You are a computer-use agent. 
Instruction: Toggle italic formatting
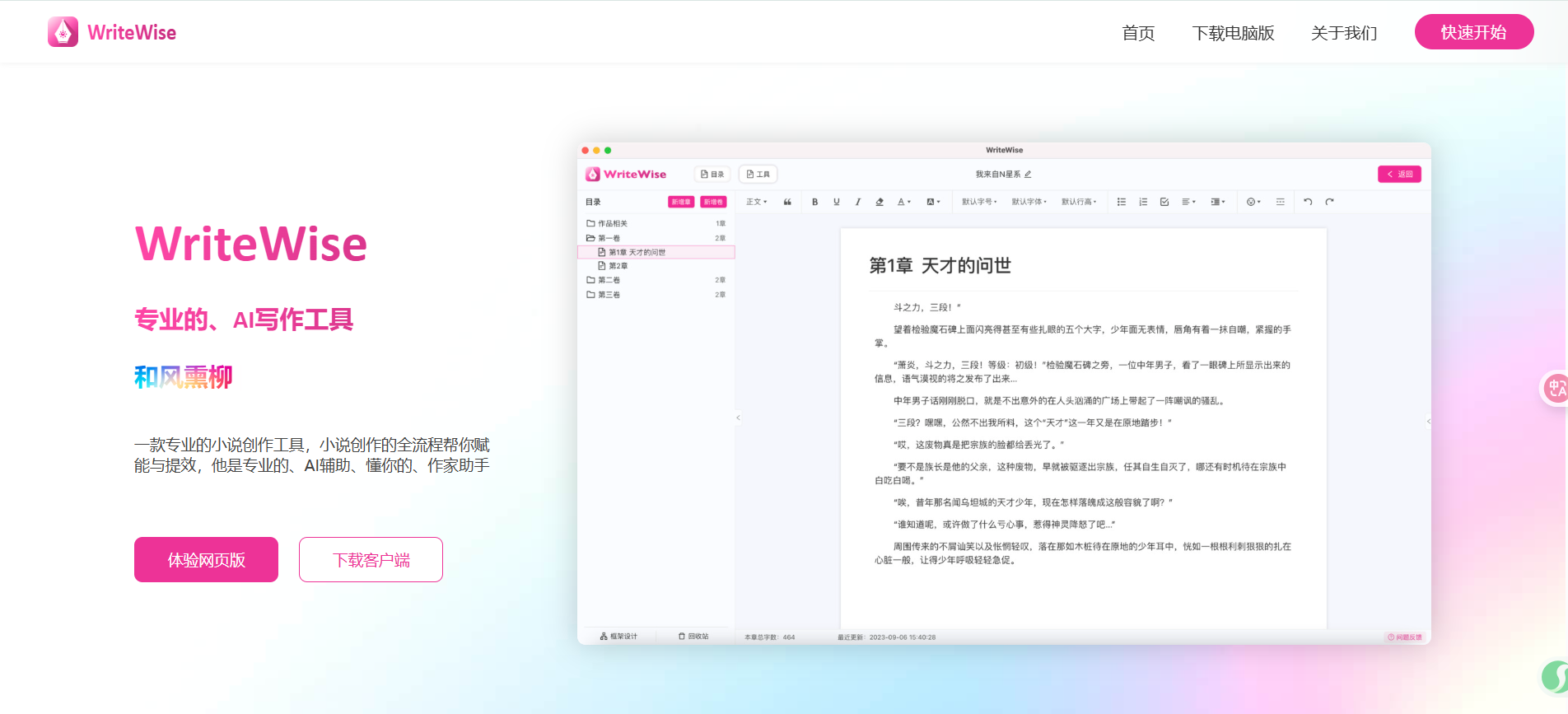pyautogui.click(x=858, y=202)
